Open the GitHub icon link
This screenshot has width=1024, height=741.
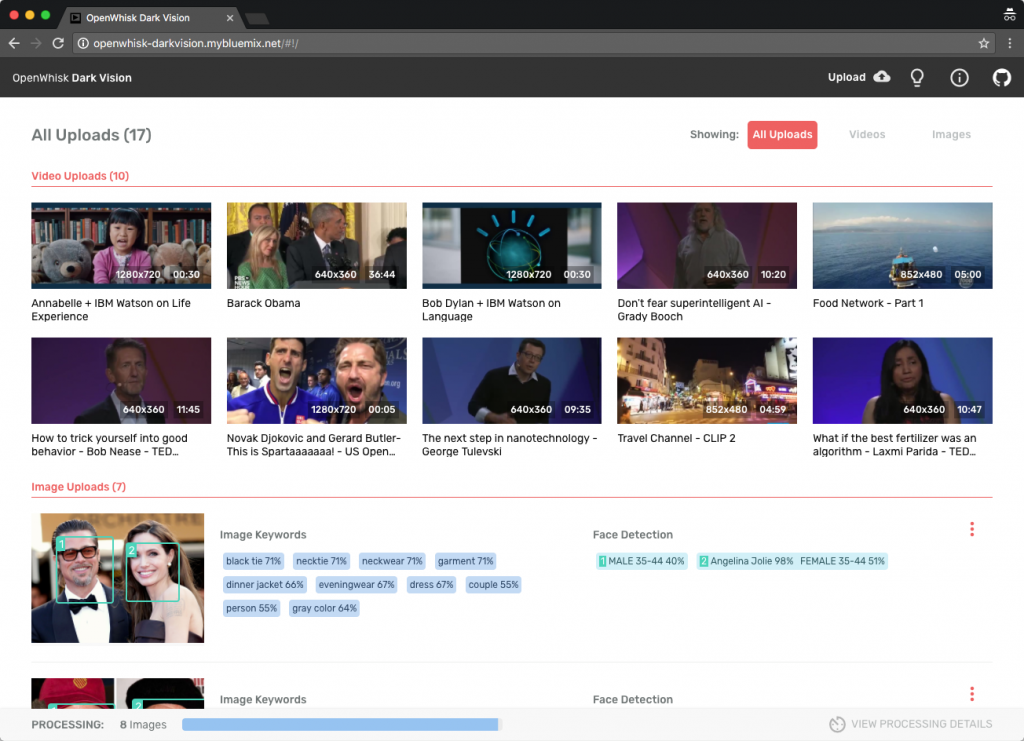coord(1001,78)
